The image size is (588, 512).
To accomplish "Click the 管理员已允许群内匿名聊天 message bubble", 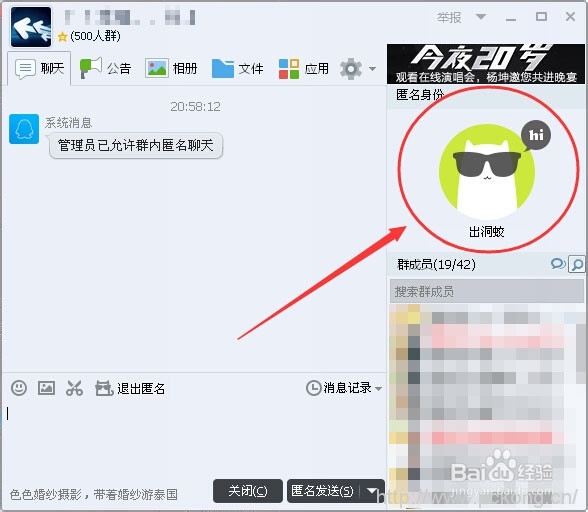I will pos(136,146).
